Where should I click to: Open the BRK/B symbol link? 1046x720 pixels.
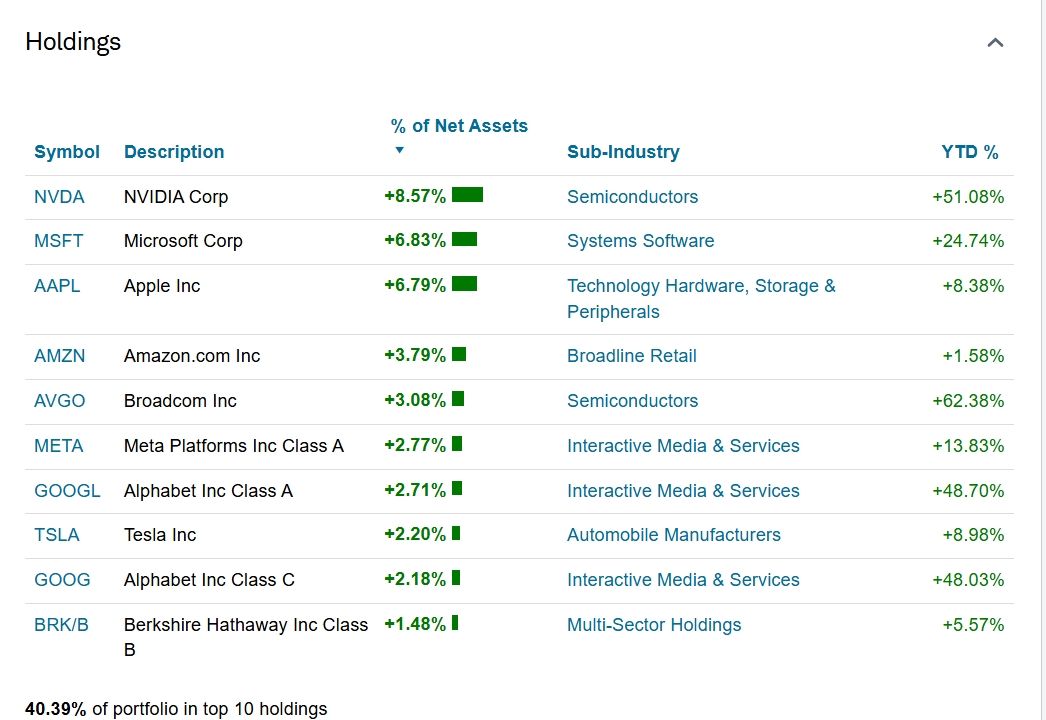pos(61,625)
